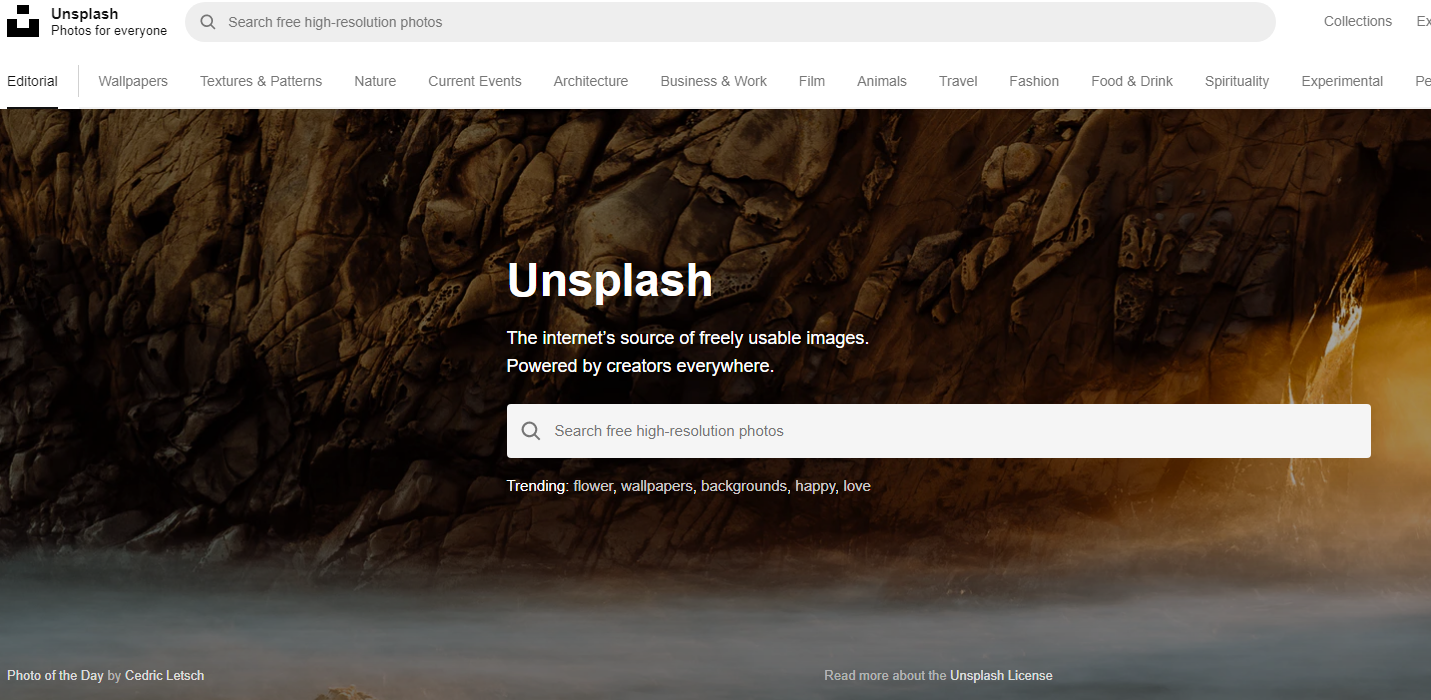Viewport: 1431px width, 700px height.
Task: Open the Food & Drink category
Action: [x=1132, y=81]
